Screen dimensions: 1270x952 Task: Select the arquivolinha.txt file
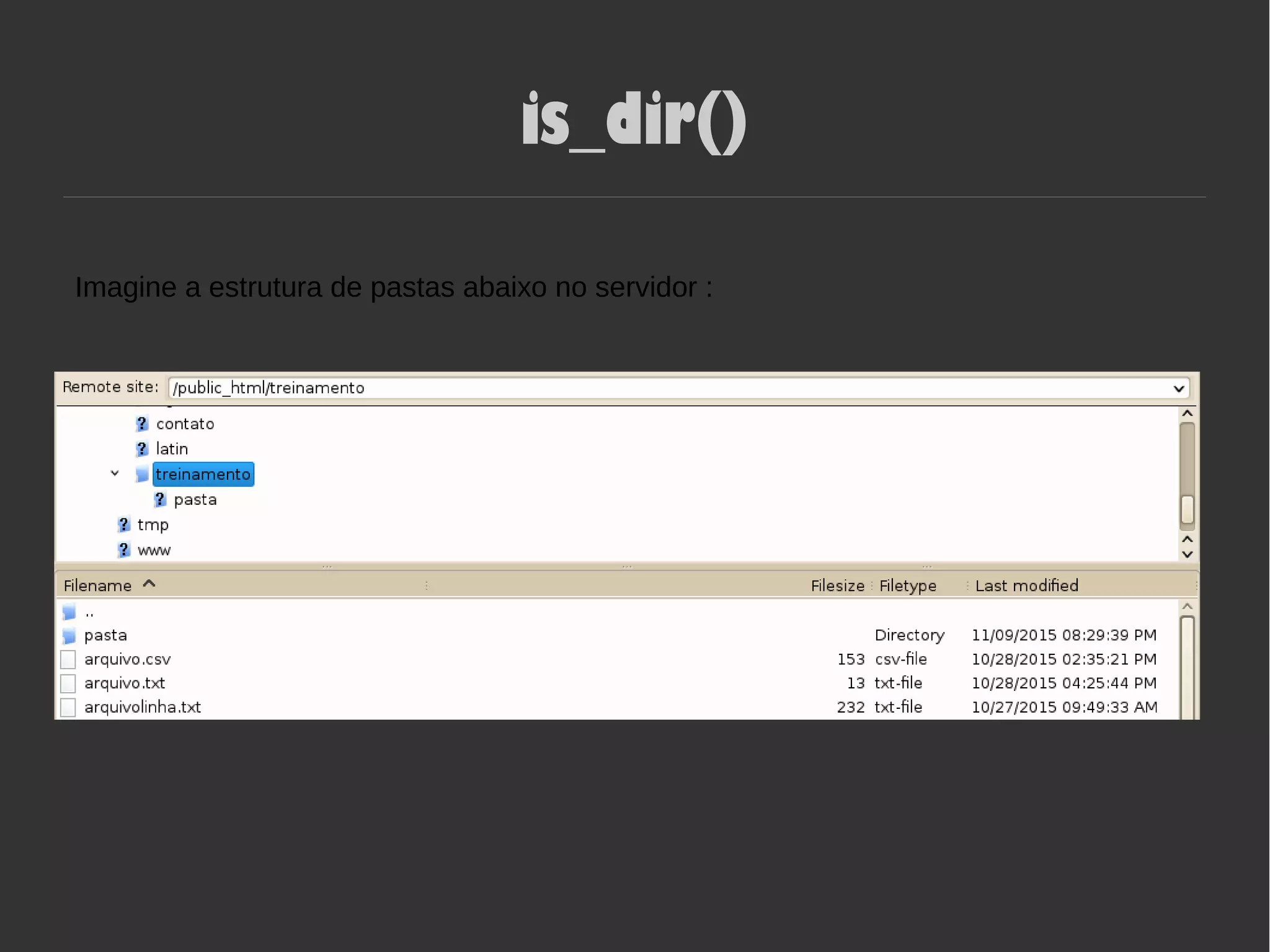143,708
